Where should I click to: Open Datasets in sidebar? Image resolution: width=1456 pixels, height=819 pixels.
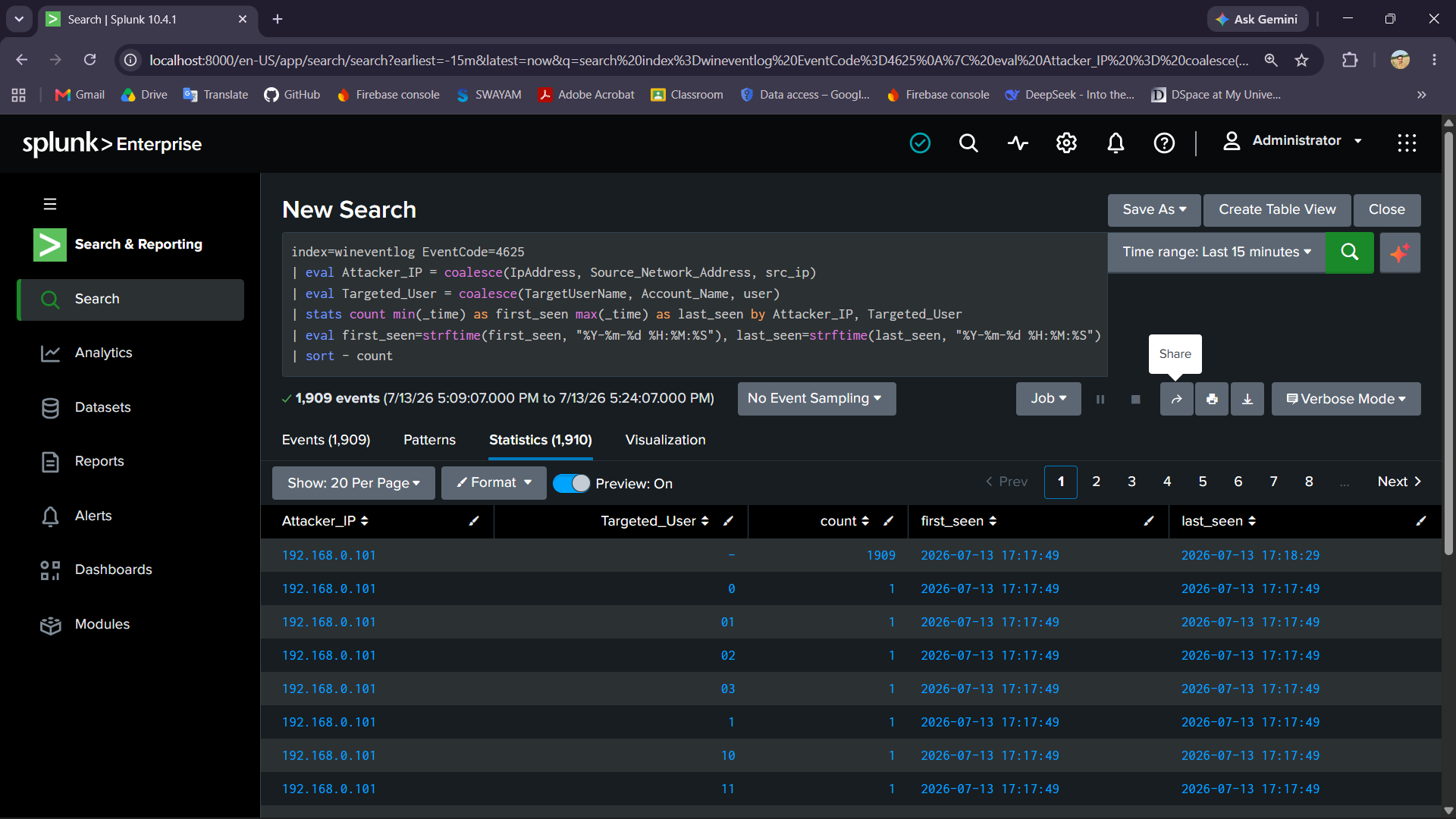pyautogui.click(x=130, y=408)
